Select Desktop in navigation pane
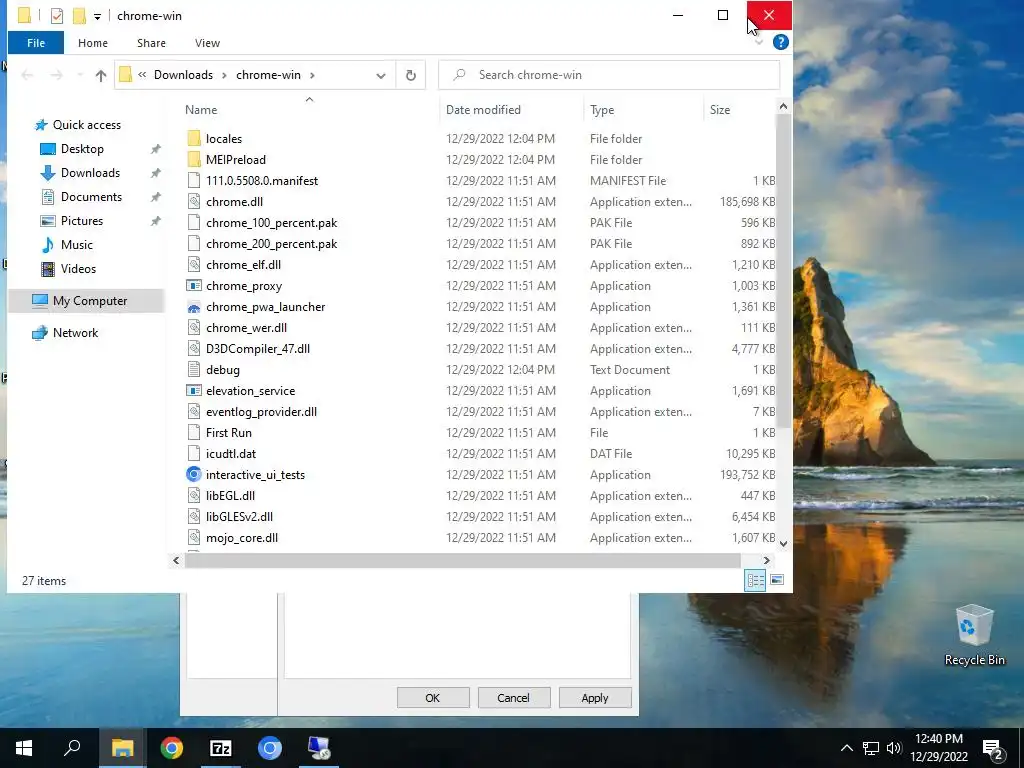This screenshot has width=1024, height=768. tap(82, 149)
